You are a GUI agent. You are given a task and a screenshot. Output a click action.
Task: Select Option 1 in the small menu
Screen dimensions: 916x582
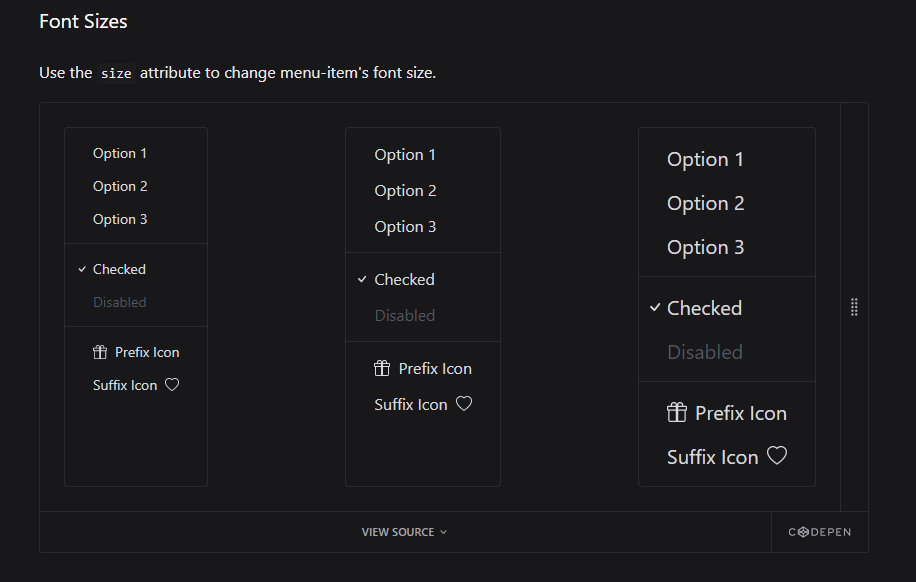(119, 152)
